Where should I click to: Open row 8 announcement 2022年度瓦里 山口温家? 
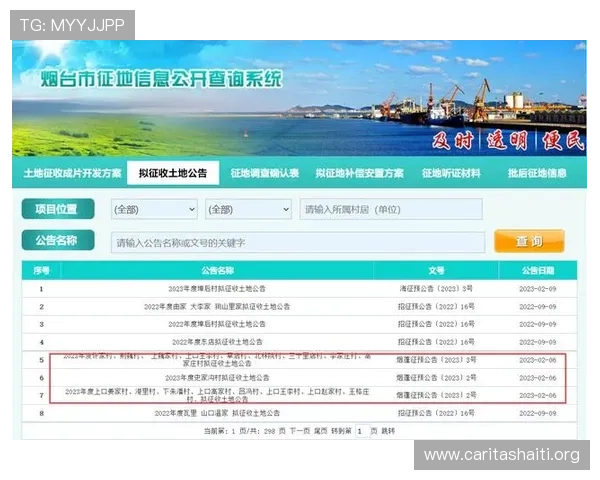217,413
